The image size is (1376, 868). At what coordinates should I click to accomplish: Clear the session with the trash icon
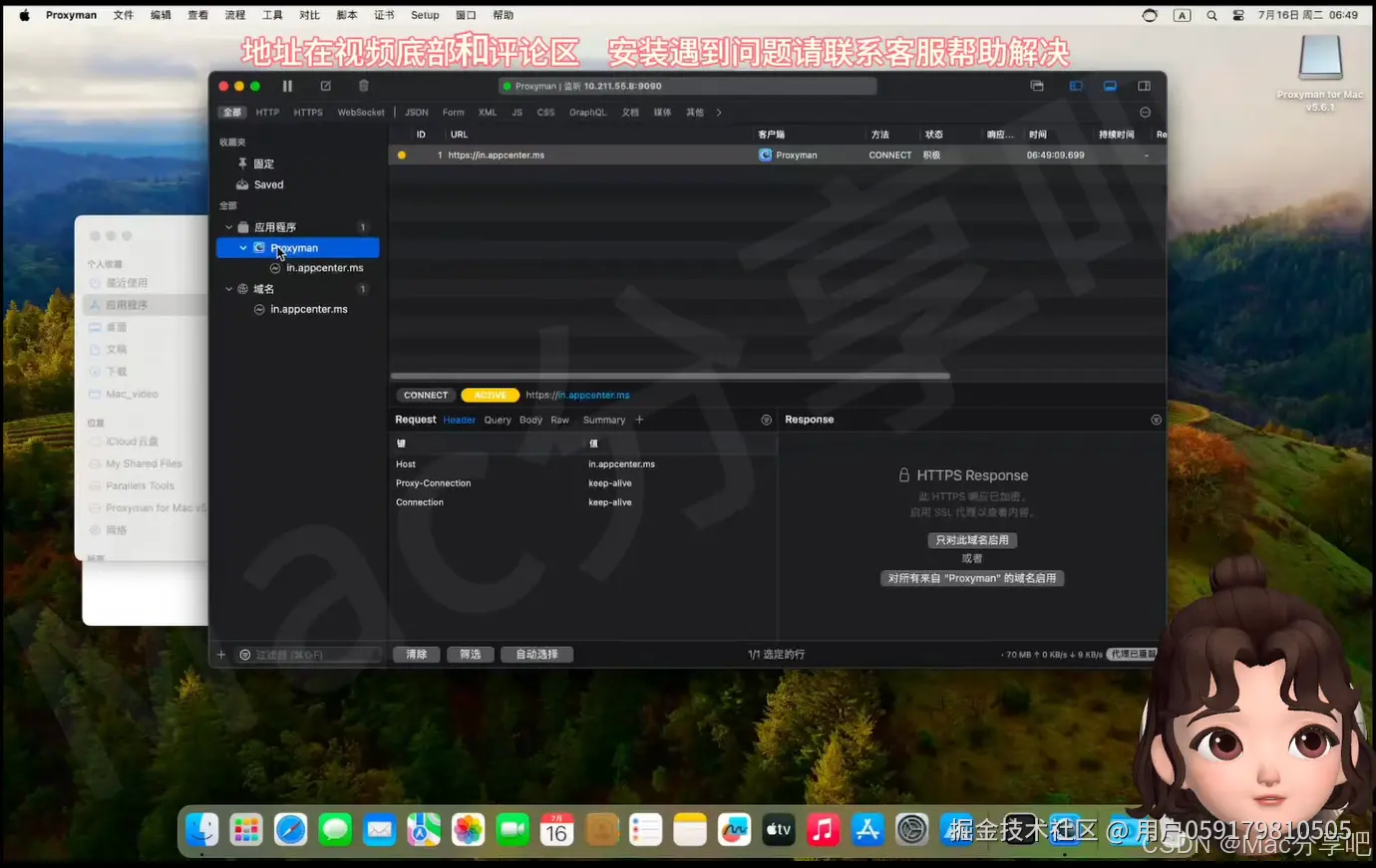pyautogui.click(x=364, y=86)
